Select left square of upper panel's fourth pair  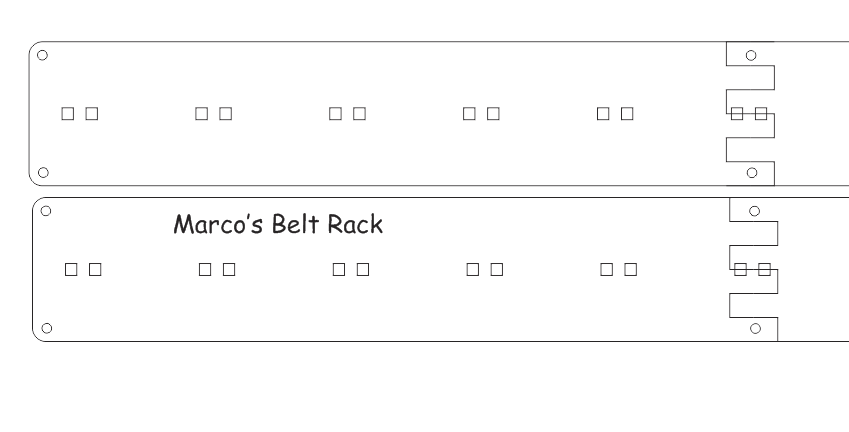[469, 114]
